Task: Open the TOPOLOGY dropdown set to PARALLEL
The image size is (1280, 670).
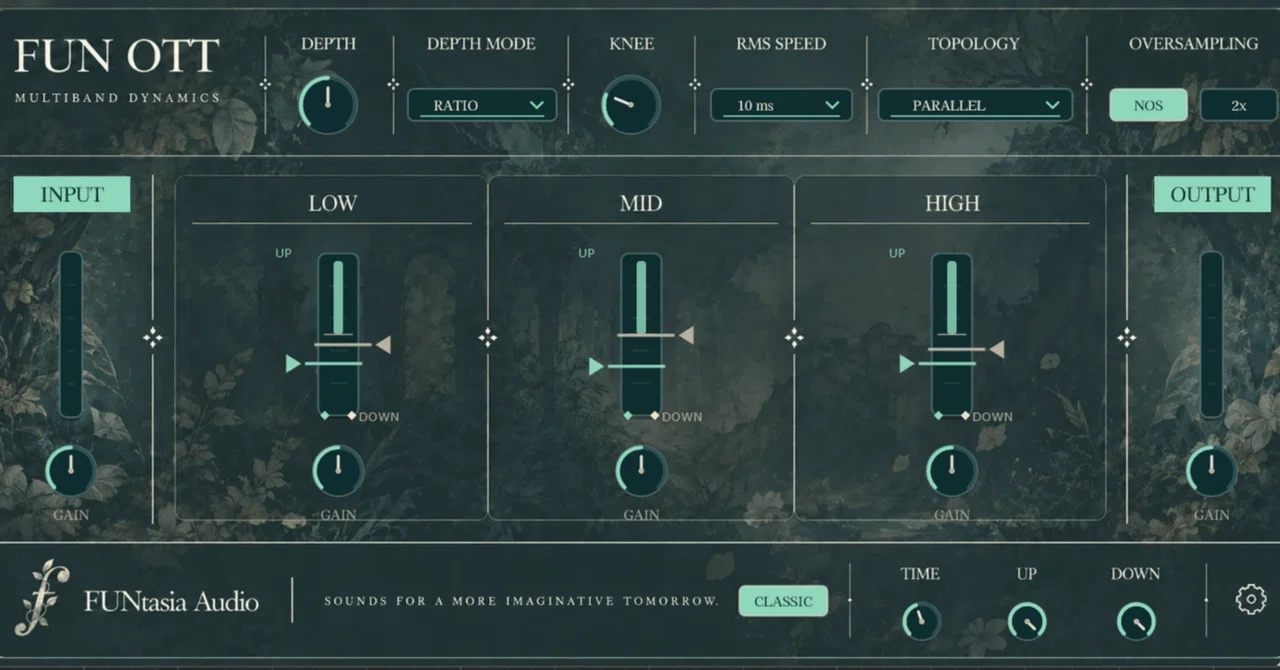Action: [x=975, y=105]
